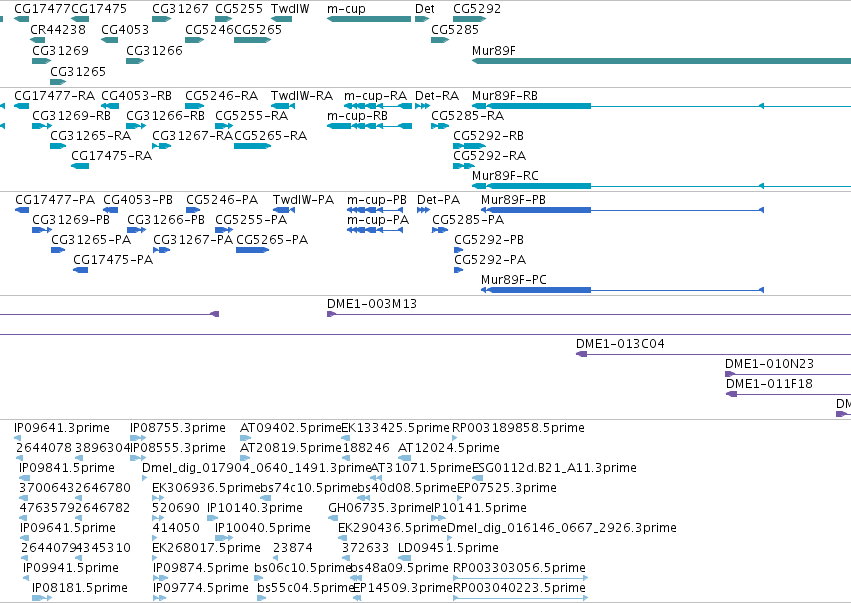The width and height of the screenshot is (851, 603).
Task: Click the EK268017.5prime EST label
Action: (206, 548)
